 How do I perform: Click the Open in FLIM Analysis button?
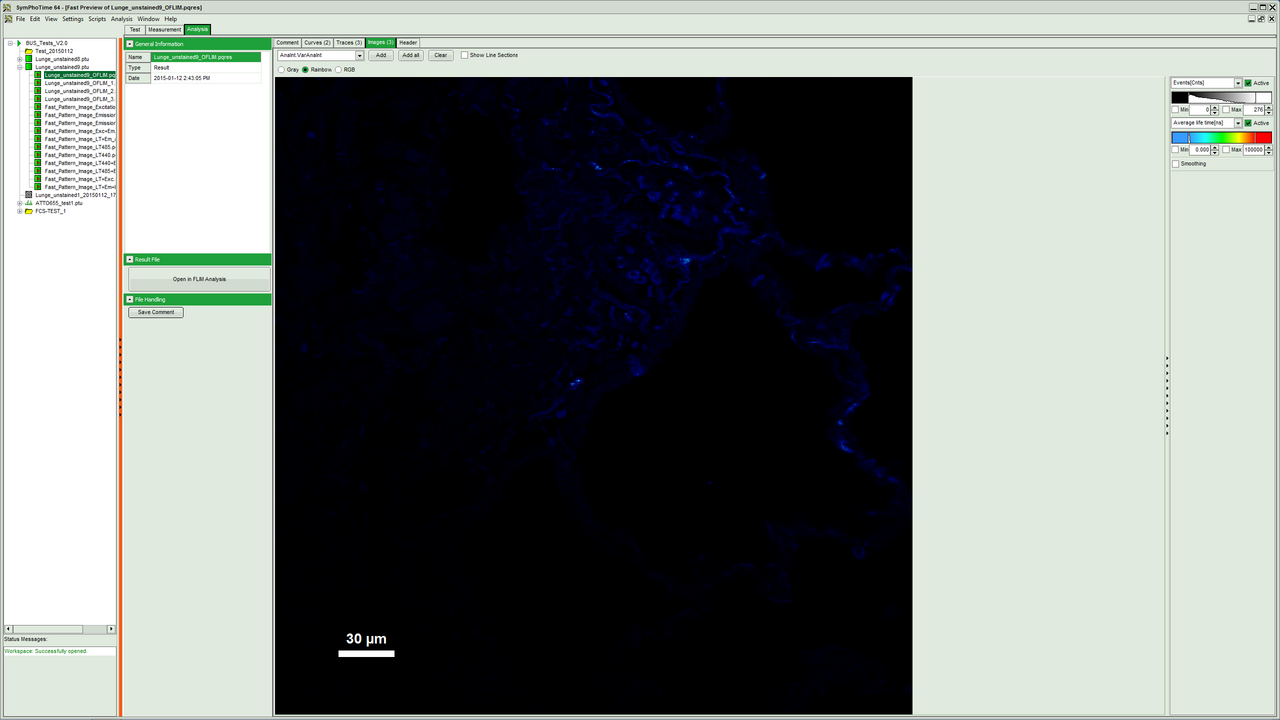199,279
